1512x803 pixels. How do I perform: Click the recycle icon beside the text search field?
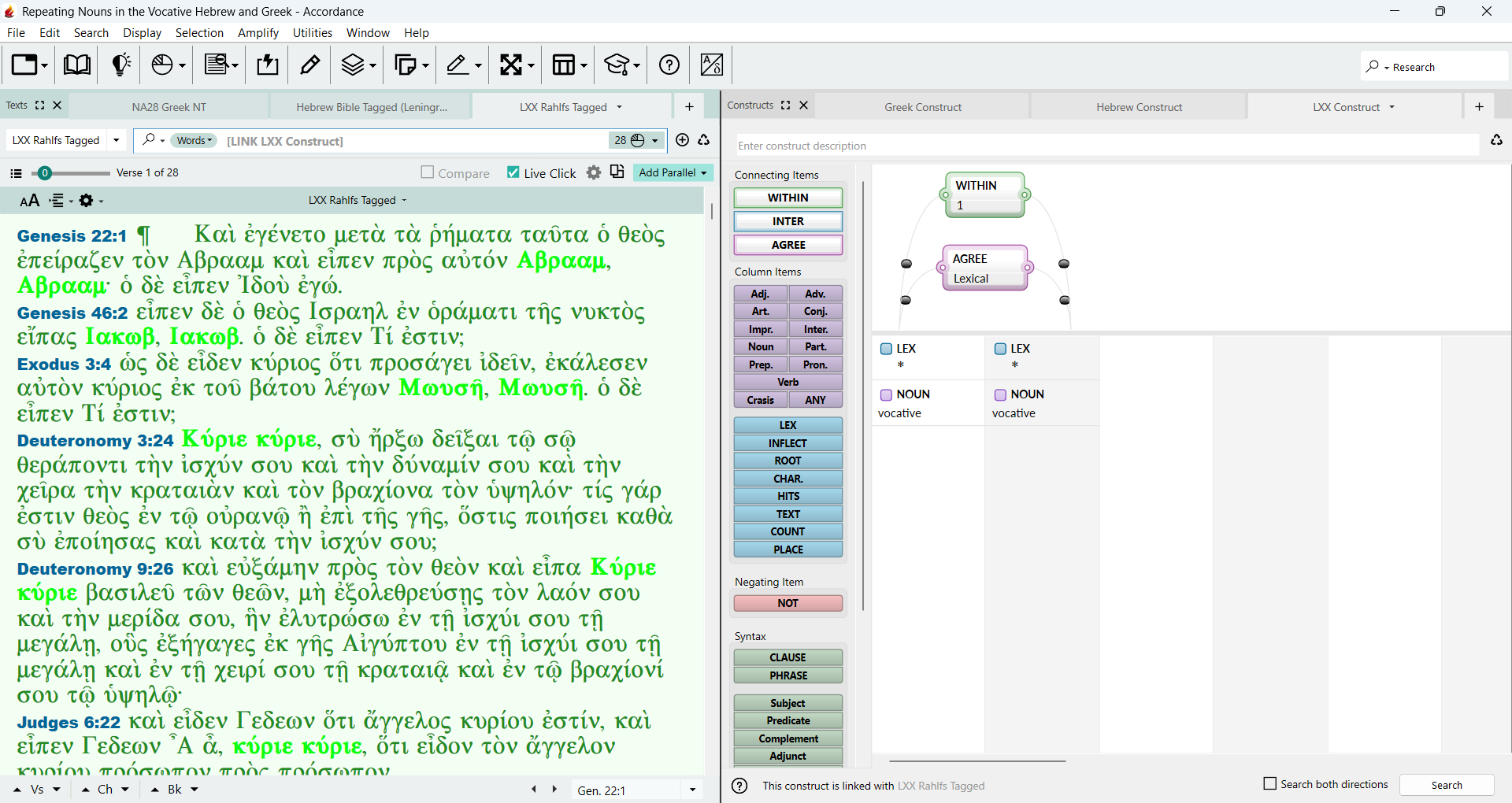click(x=704, y=140)
